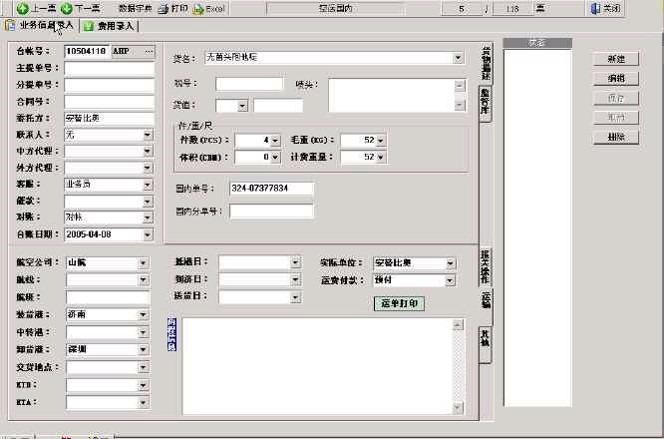Screen dimensions: 664x439
Task: Click the ellipsis button beside 台帐号 field
Action: click(149, 50)
